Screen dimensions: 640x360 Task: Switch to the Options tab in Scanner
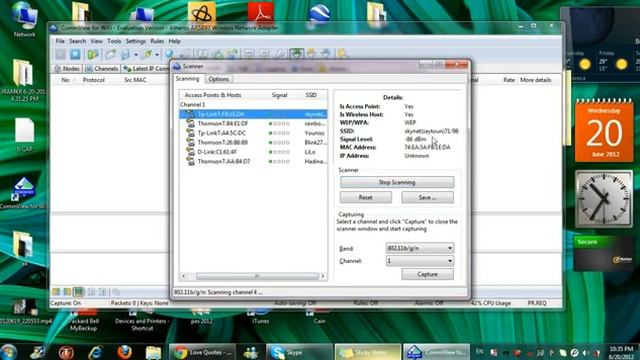pos(218,79)
